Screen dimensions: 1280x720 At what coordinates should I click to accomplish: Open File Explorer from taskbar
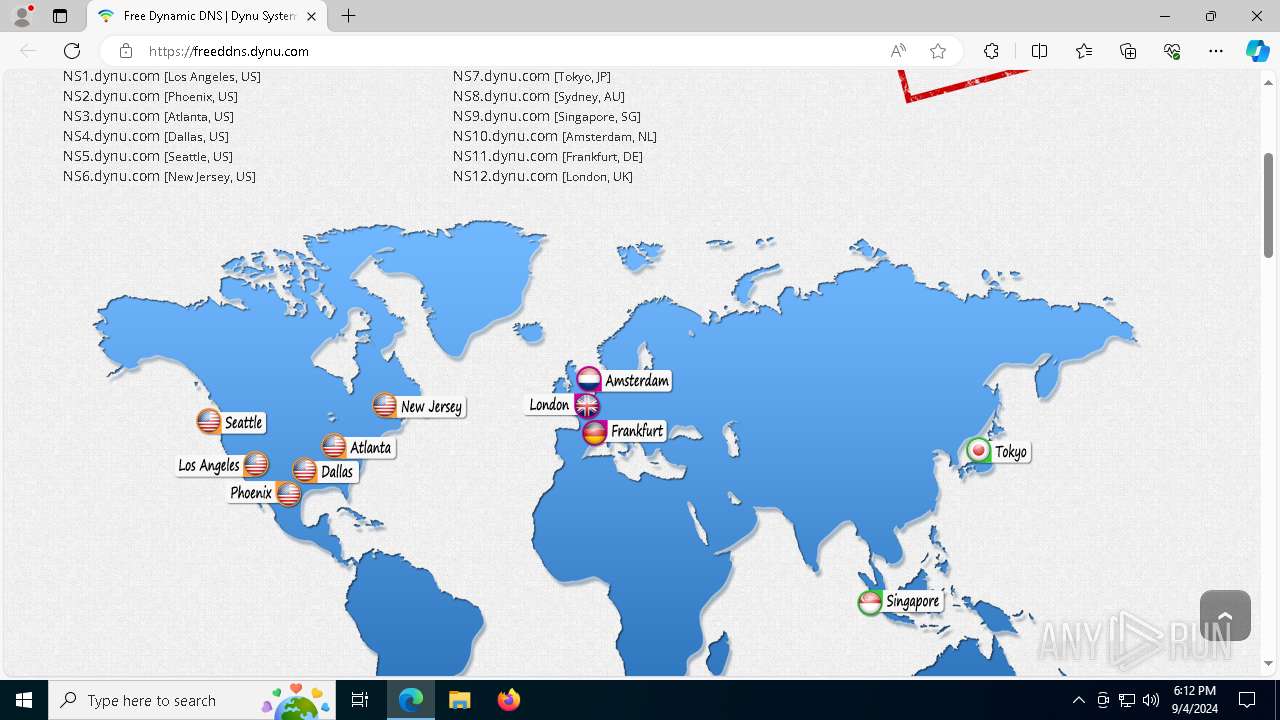(x=459, y=700)
